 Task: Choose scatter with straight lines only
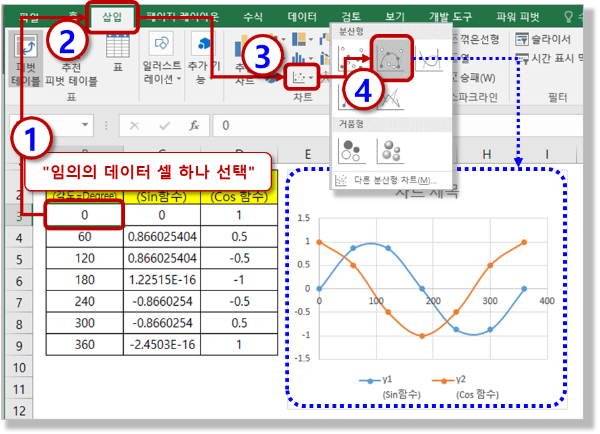click(x=391, y=98)
